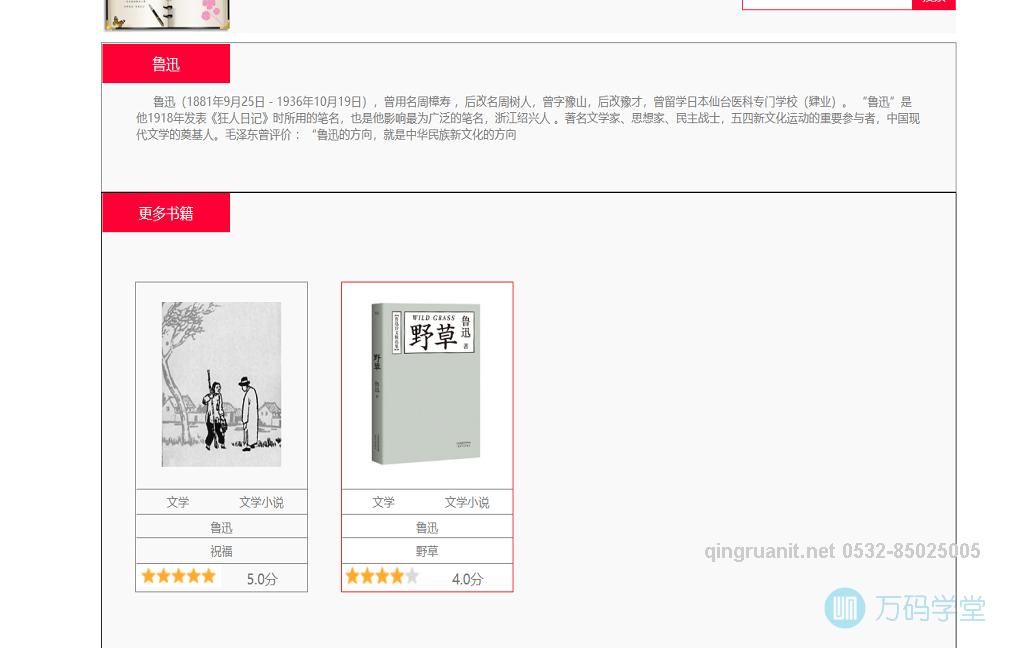Click the 4.0分 rating score
1024x648 pixels.
pos(467,579)
